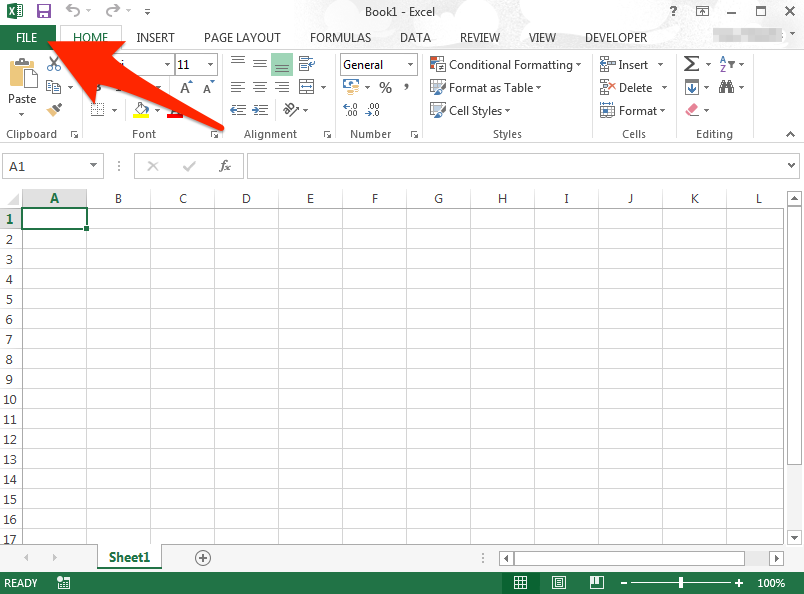The image size is (804, 594).
Task: Click the Clear eraser icon
Action: point(692,110)
